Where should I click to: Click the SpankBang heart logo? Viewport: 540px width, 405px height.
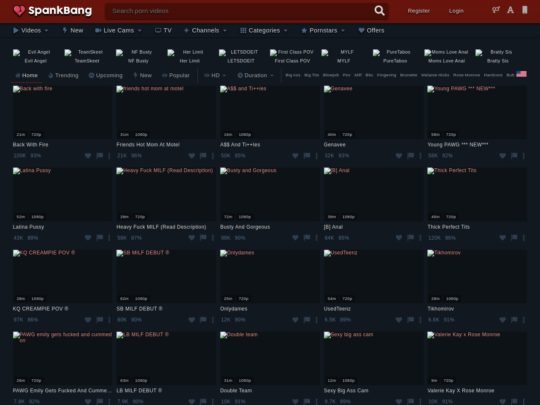pos(19,11)
